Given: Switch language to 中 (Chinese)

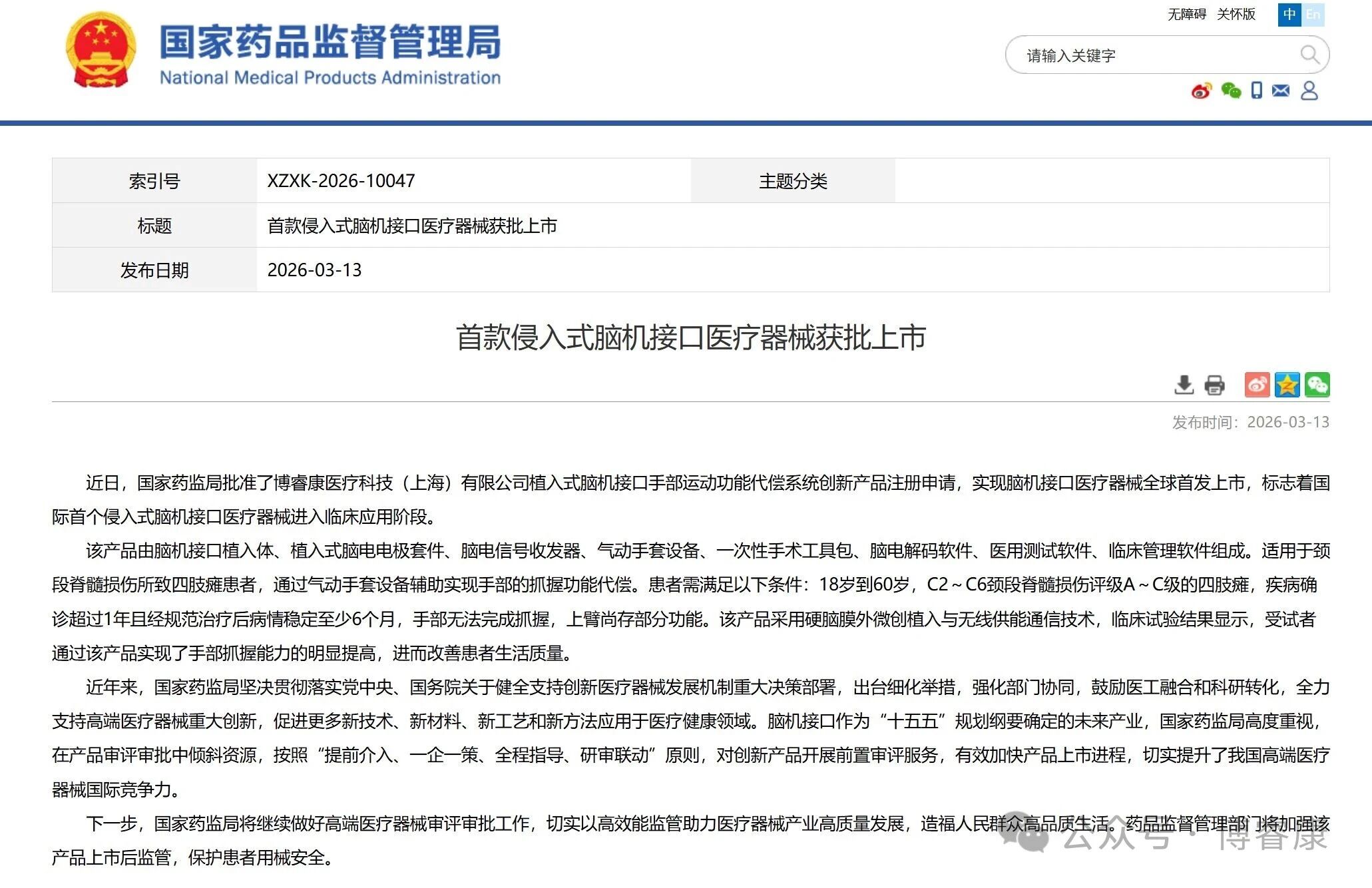Looking at the screenshot, I should coord(1289,15).
